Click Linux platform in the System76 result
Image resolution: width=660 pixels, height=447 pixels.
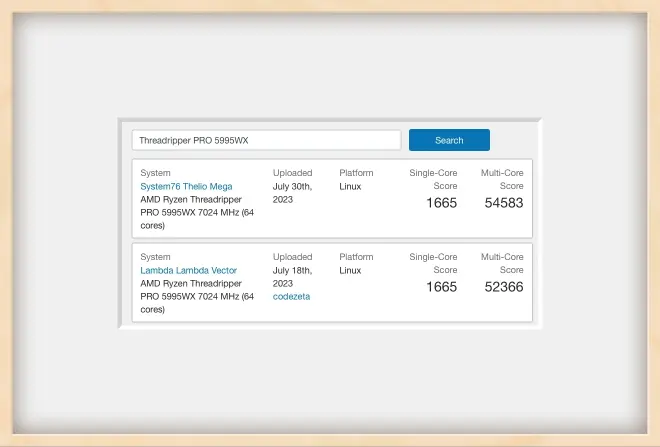[350, 186]
